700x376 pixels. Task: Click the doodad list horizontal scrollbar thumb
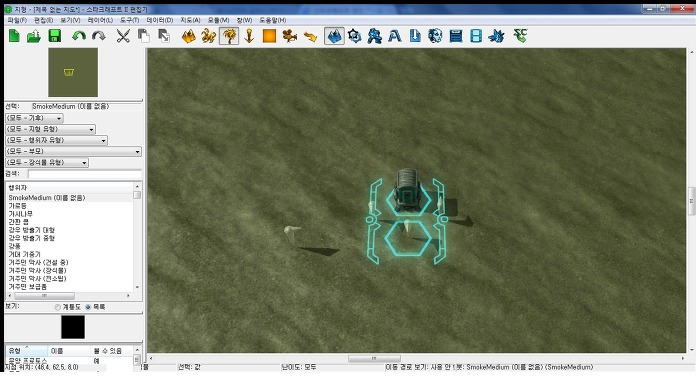point(44,296)
